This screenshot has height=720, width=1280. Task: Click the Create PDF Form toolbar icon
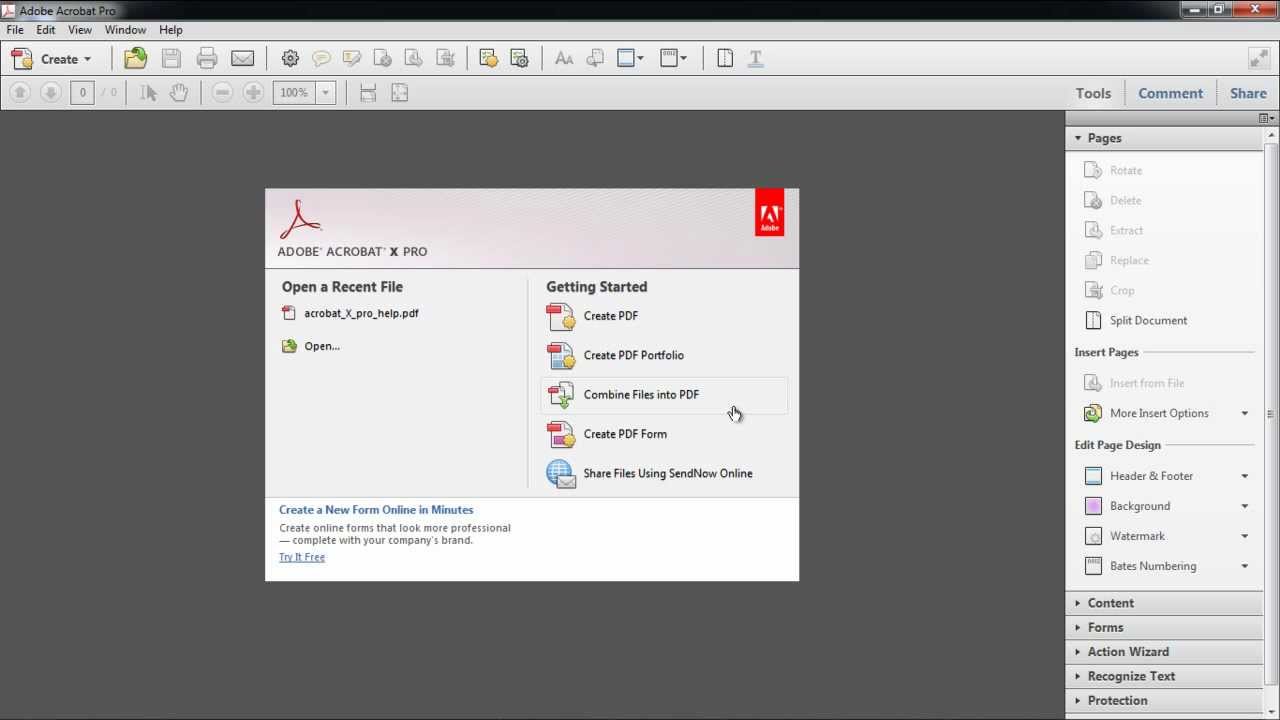(x=489, y=58)
